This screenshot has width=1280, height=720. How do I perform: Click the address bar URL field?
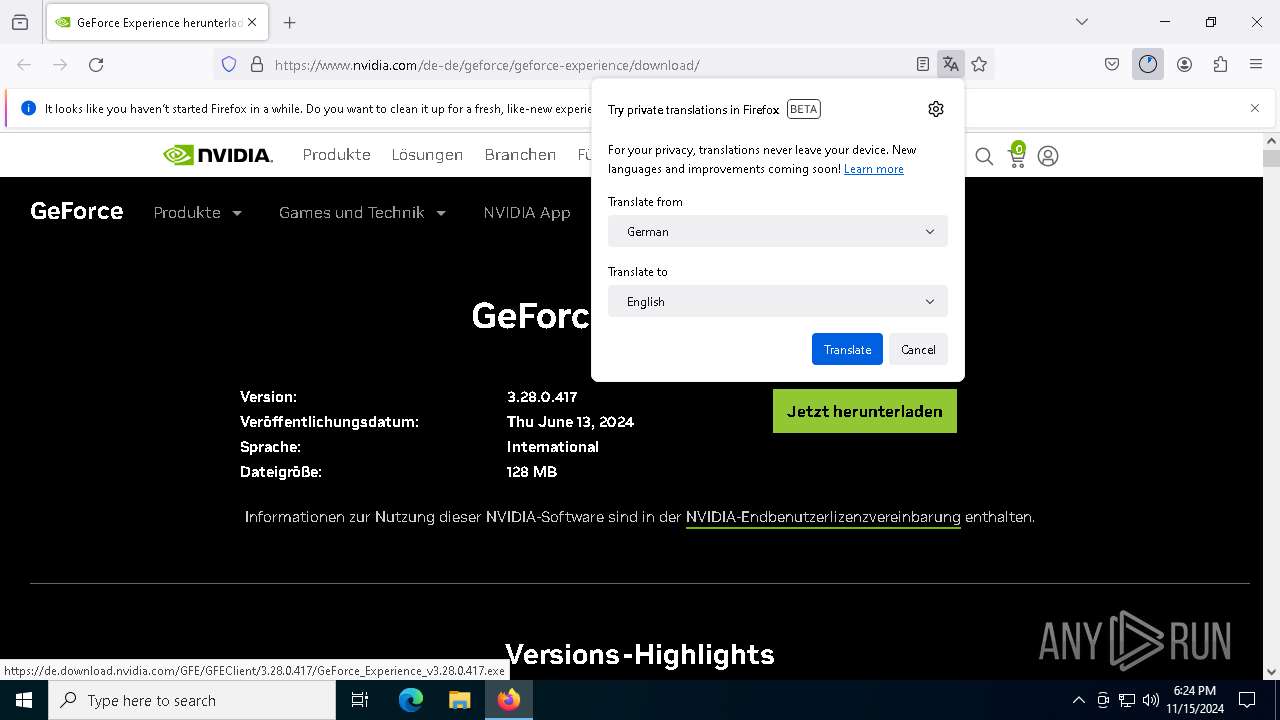(x=590, y=65)
